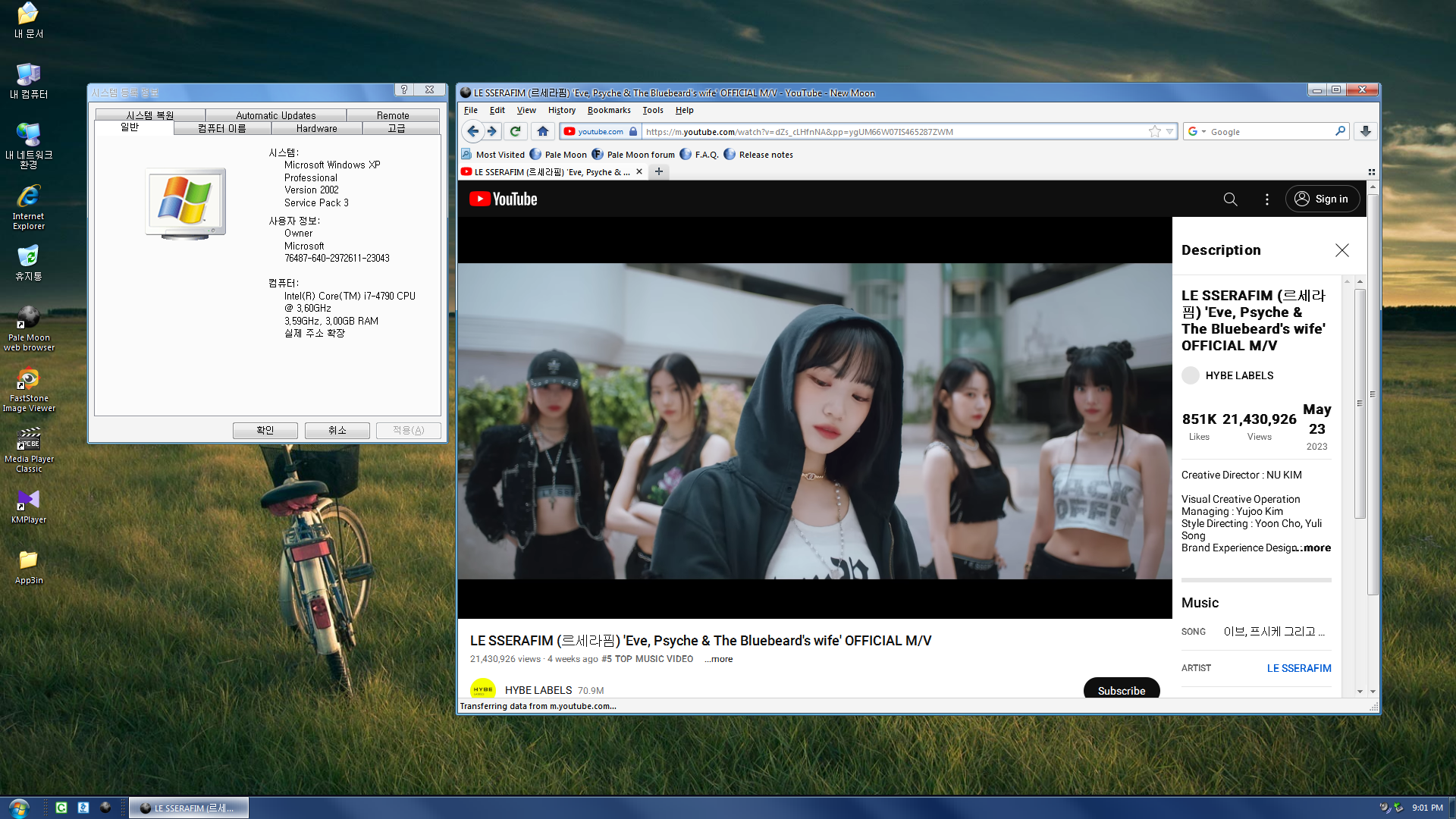The height and width of the screenshot is (819, 1456).
Task: Open 내 컴퓨터 desktop icon
Action: point(29,81)
